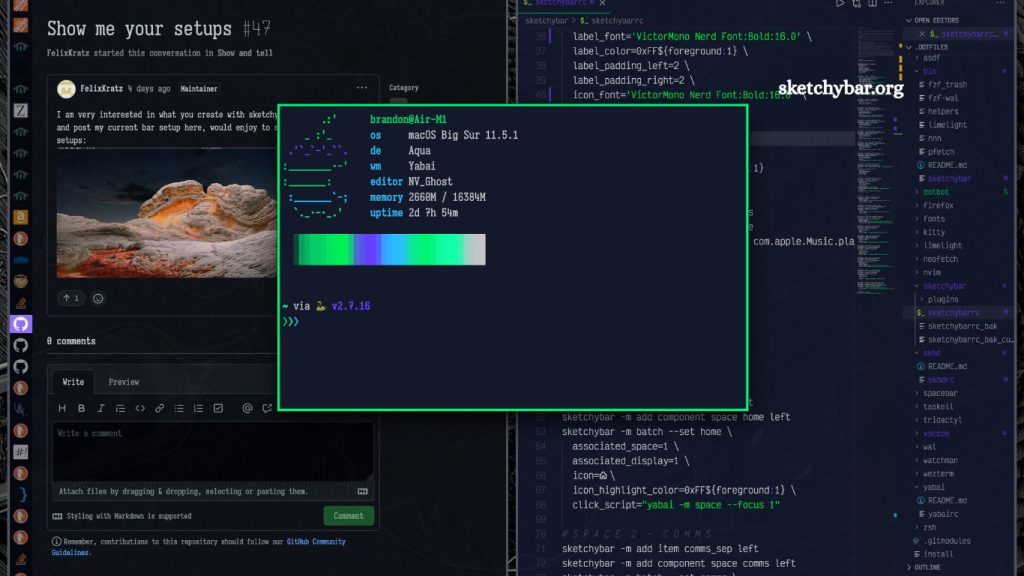Upvote FelixKratz's post
This screenshot has width=1024, height=576.
tap(71, 298)
